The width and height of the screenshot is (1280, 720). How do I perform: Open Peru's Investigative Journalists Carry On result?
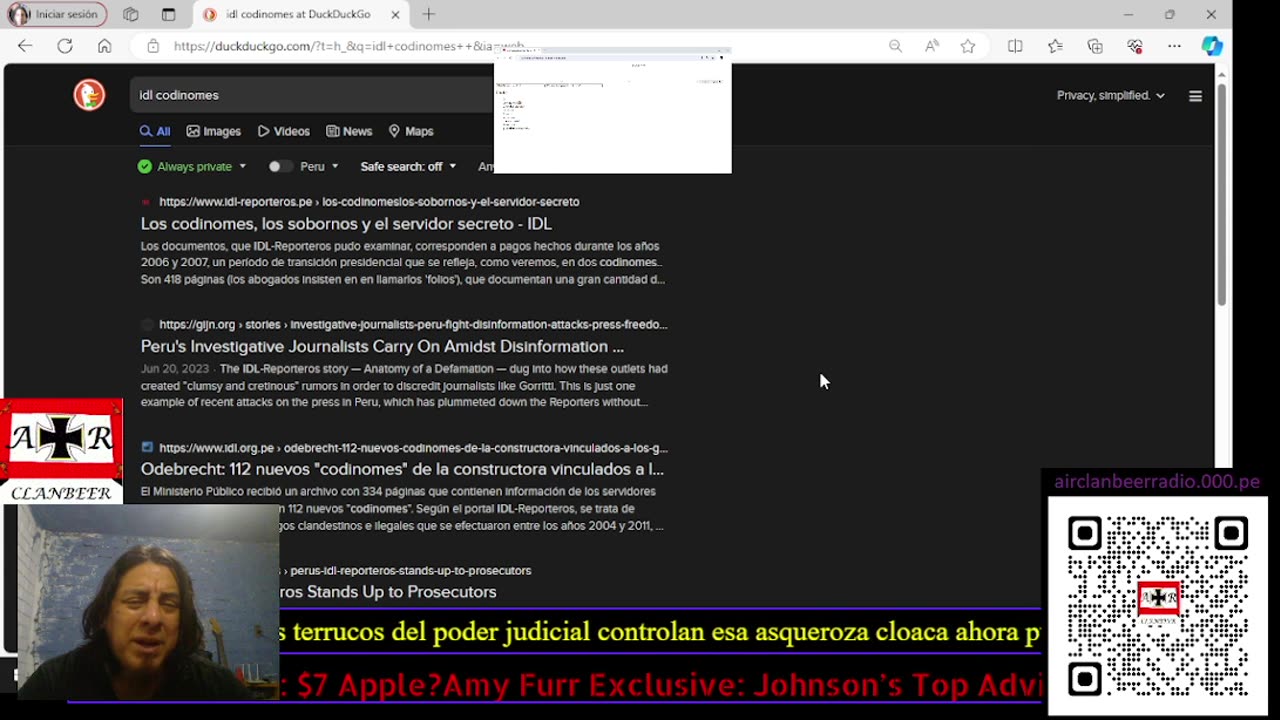[x=382, y=347]
